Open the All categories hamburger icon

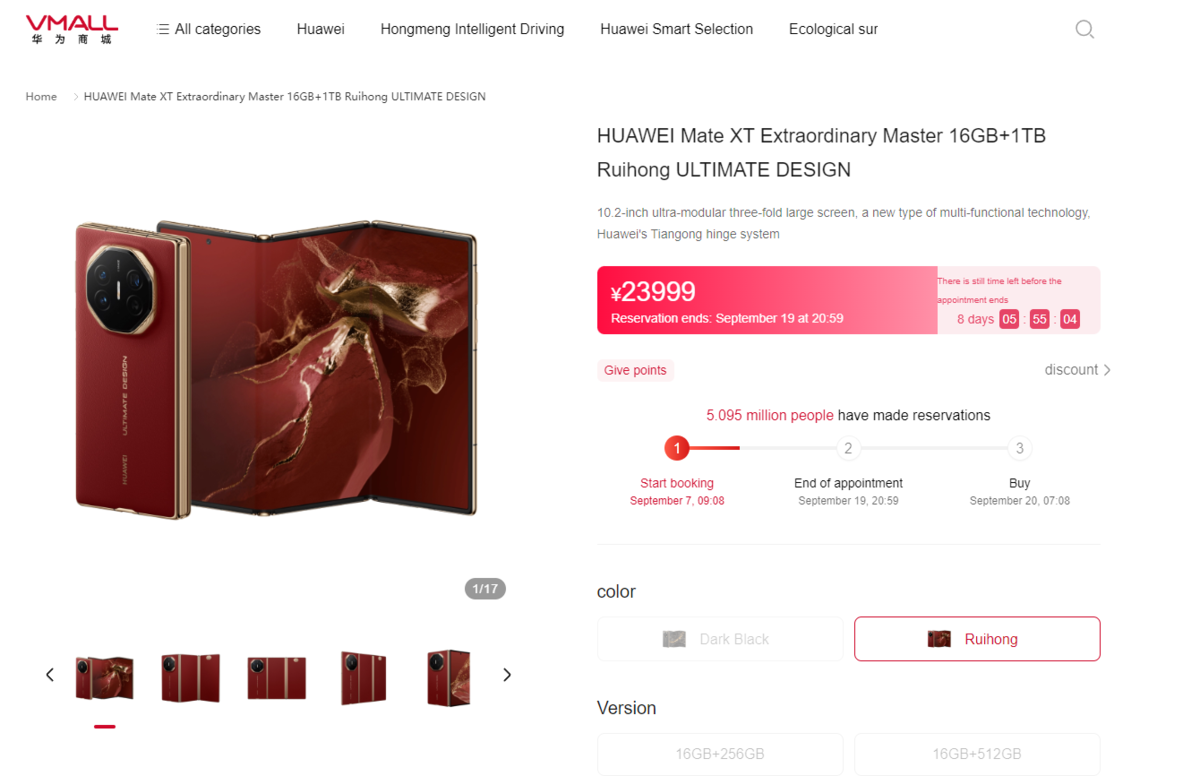point(163,29)
